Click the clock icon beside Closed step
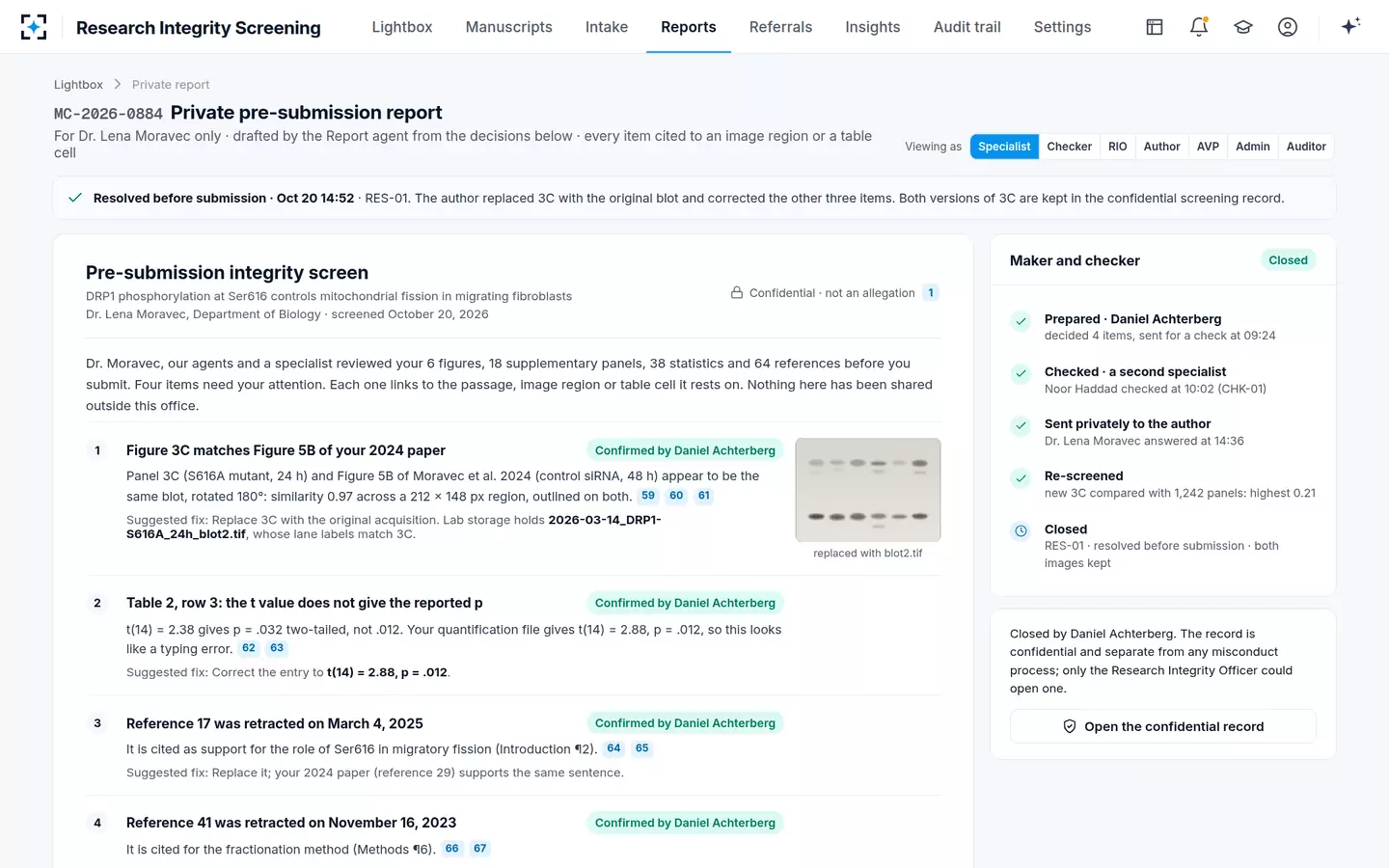The image size is (1389, 868). coord(1021,530)
